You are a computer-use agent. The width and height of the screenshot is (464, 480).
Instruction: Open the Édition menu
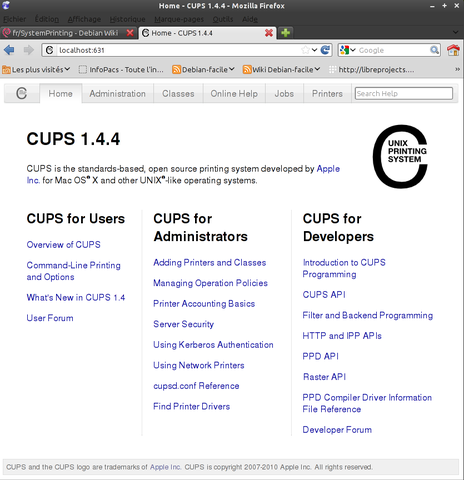47,19
